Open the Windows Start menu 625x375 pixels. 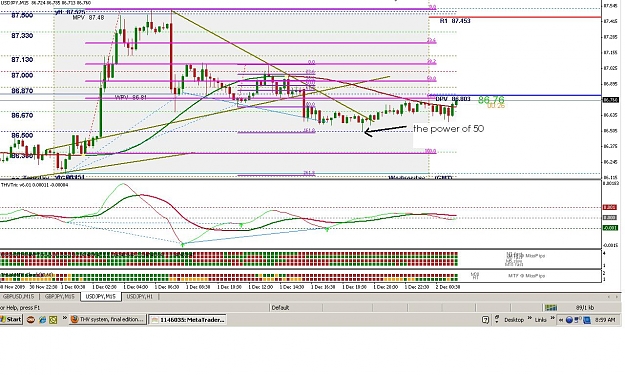click(x=11, y=320)
